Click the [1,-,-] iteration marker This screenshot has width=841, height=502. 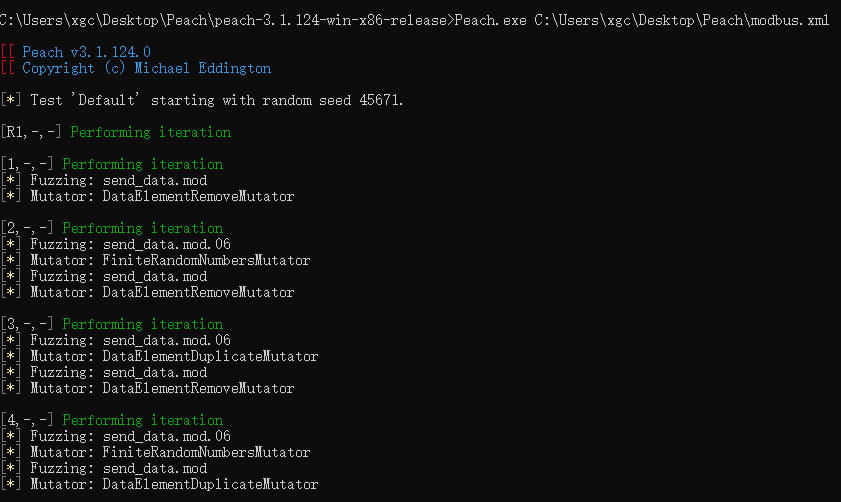pyautogui.click(x=27, y=164)
